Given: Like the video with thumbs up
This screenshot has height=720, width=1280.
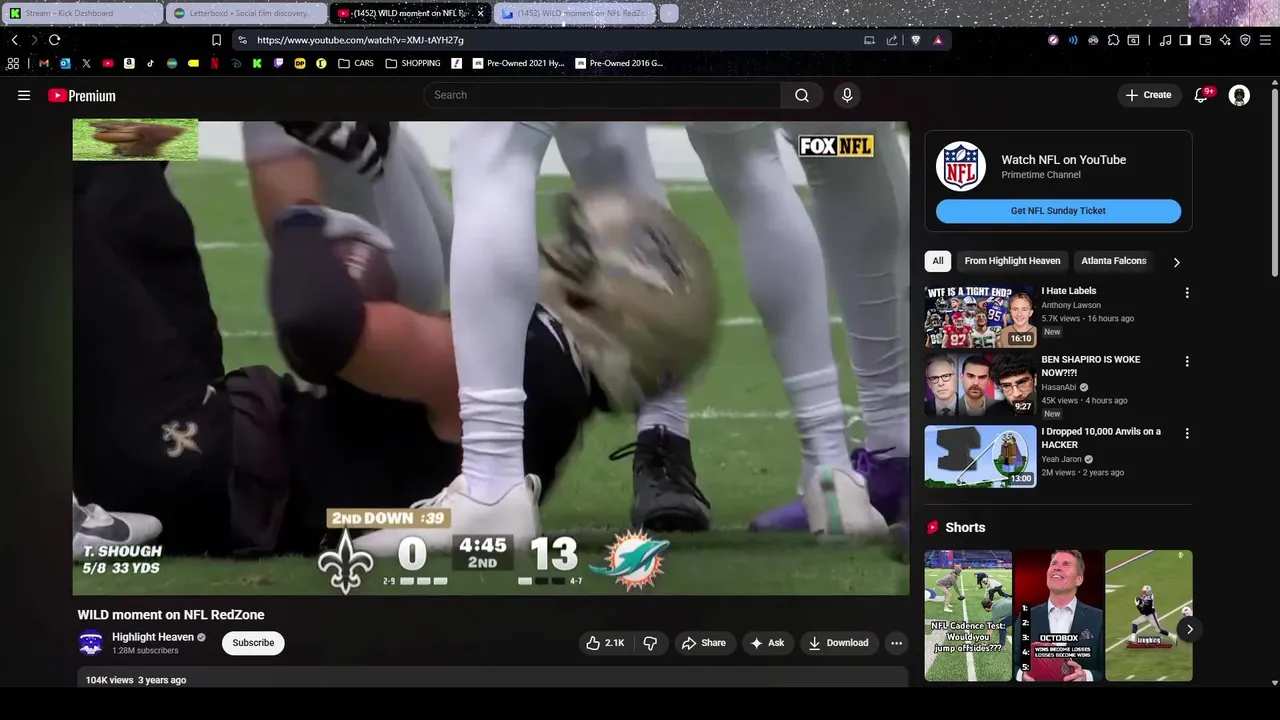Looking at the screenshot, I should [x=605, y=643].
